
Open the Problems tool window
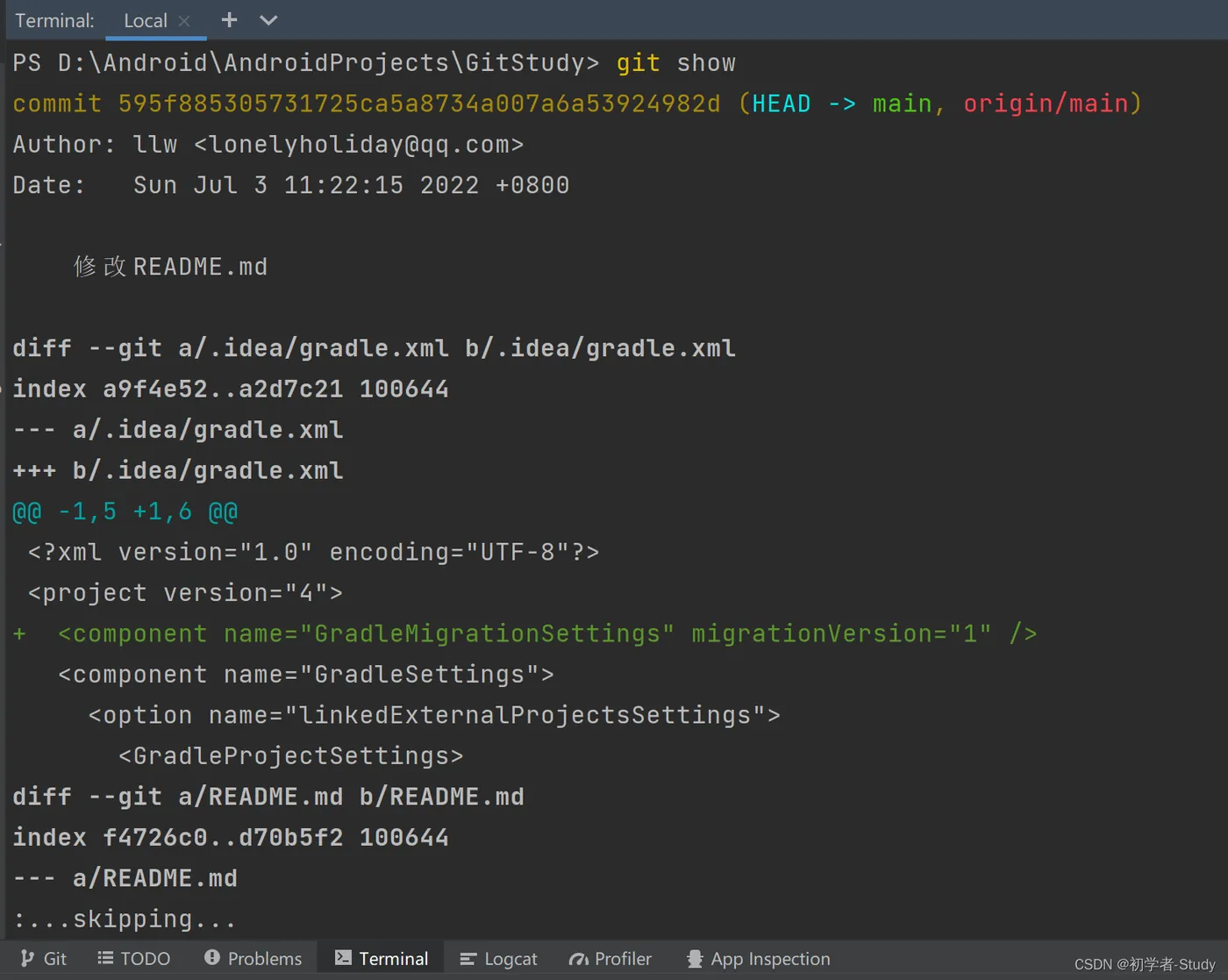[253, 959]
